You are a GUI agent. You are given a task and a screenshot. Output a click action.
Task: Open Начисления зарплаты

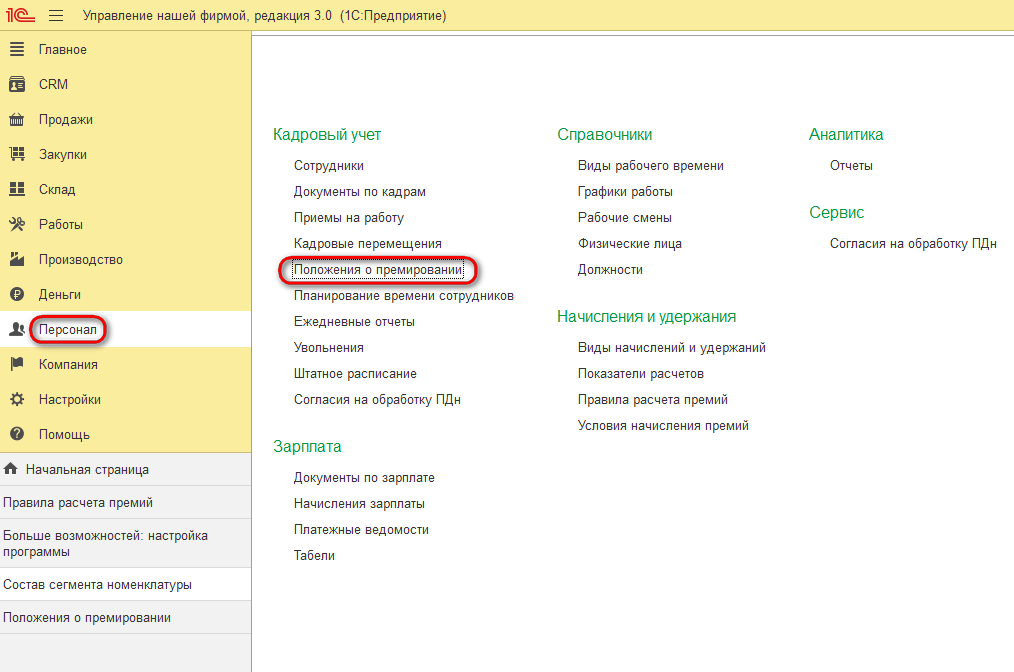tap(359, 503)
